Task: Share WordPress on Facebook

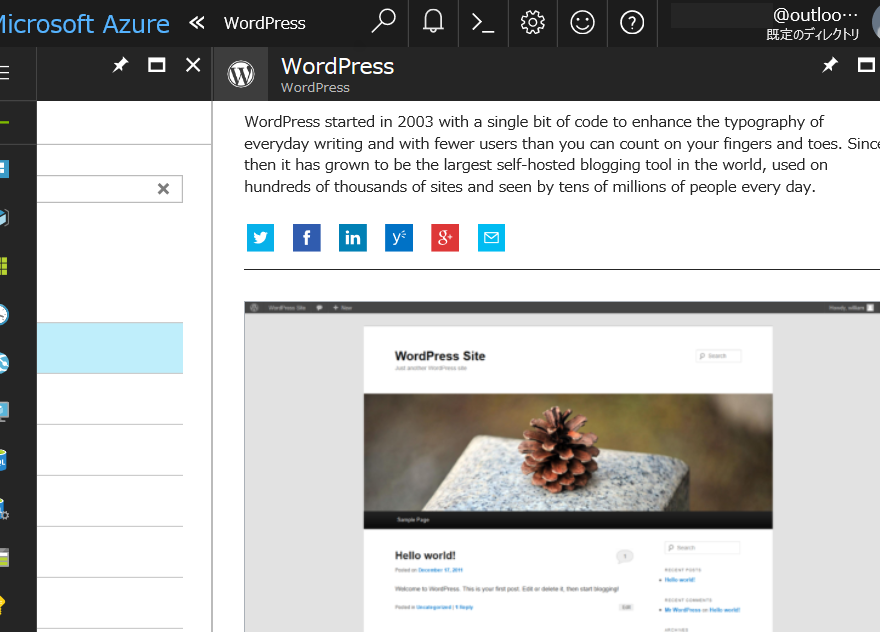Action: tap(306, 237)
